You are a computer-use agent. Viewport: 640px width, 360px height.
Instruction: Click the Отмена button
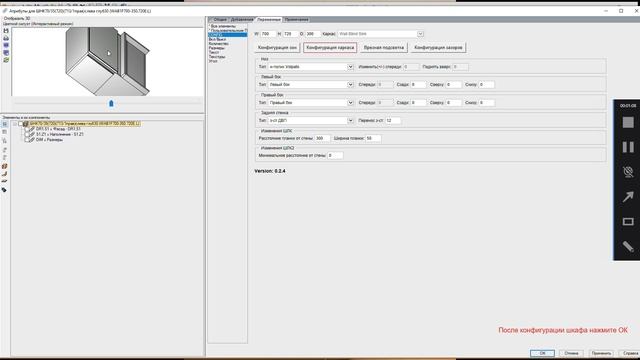pos(571,353)
